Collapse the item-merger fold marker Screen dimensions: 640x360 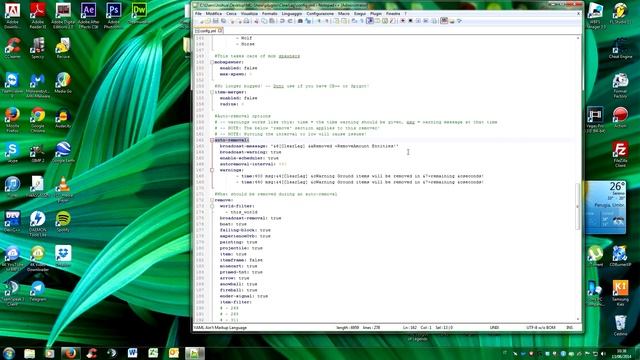click(x=212, y=92)
